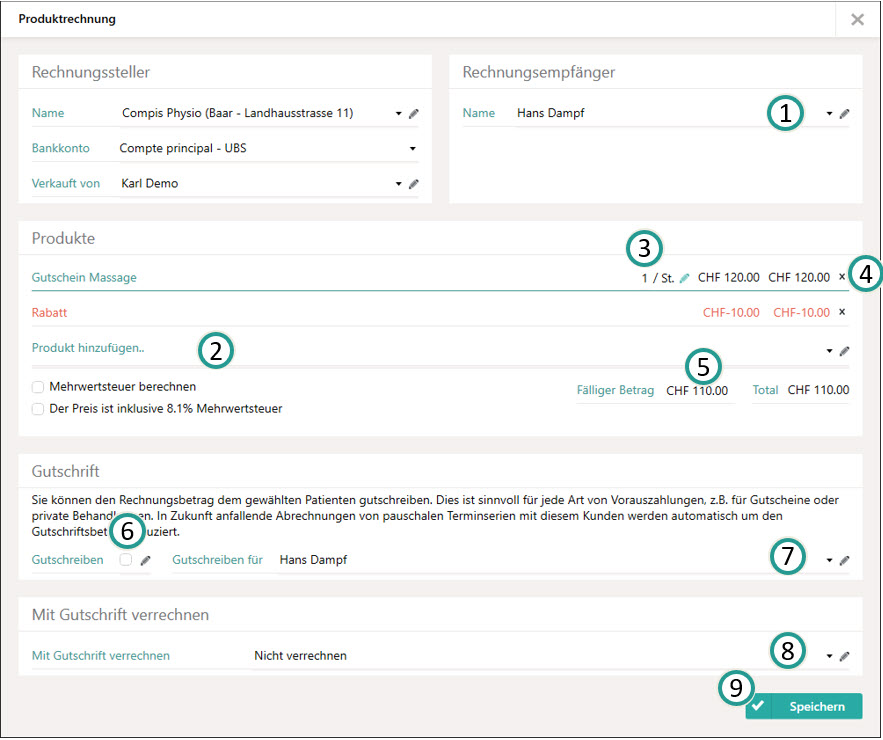Open the Nicht verrechnen dropdown arrow
The width and height of the screenshot is (883, 740).
pos(829,656)
